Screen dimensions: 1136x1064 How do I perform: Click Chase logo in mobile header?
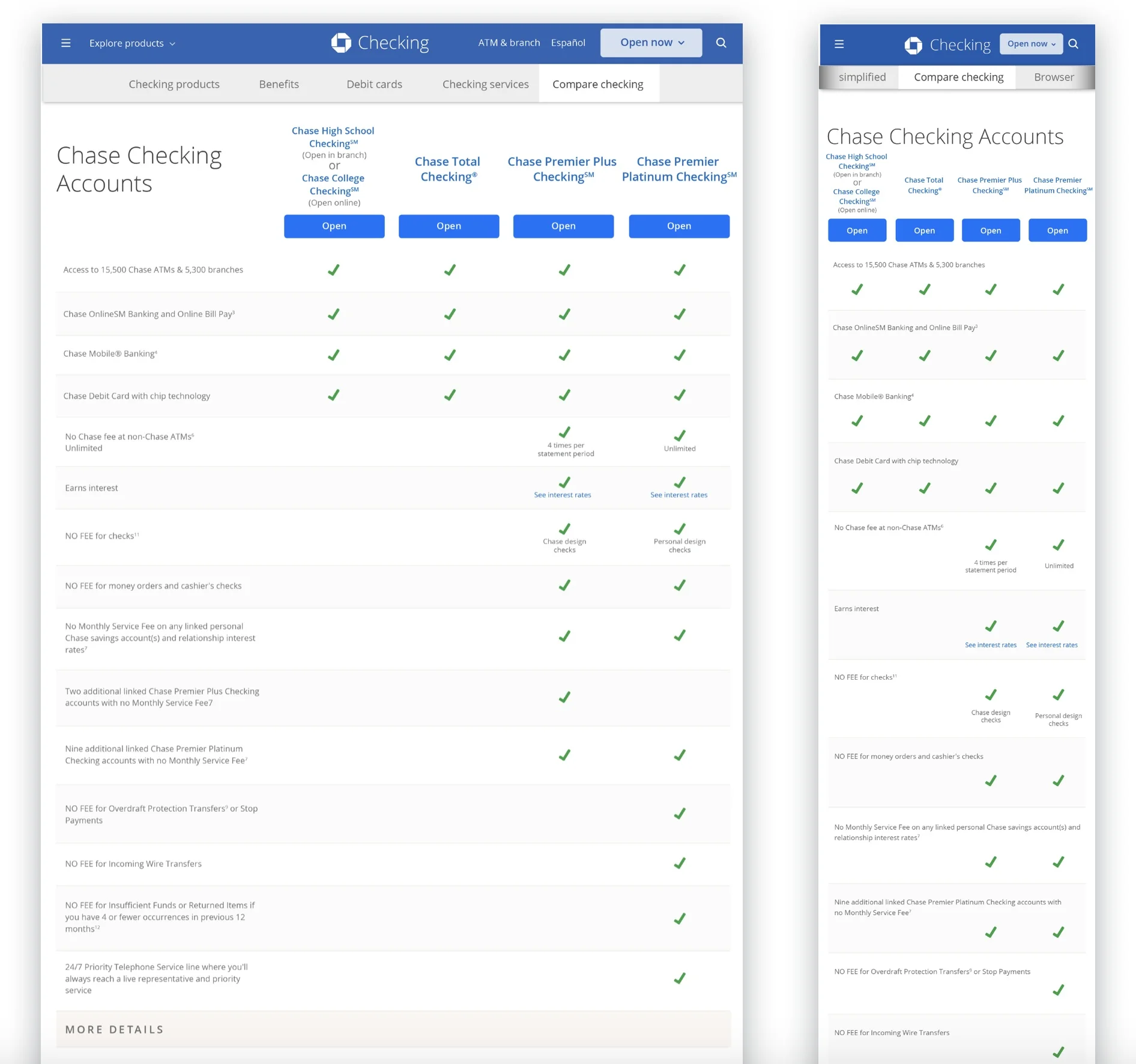[913, 45]
